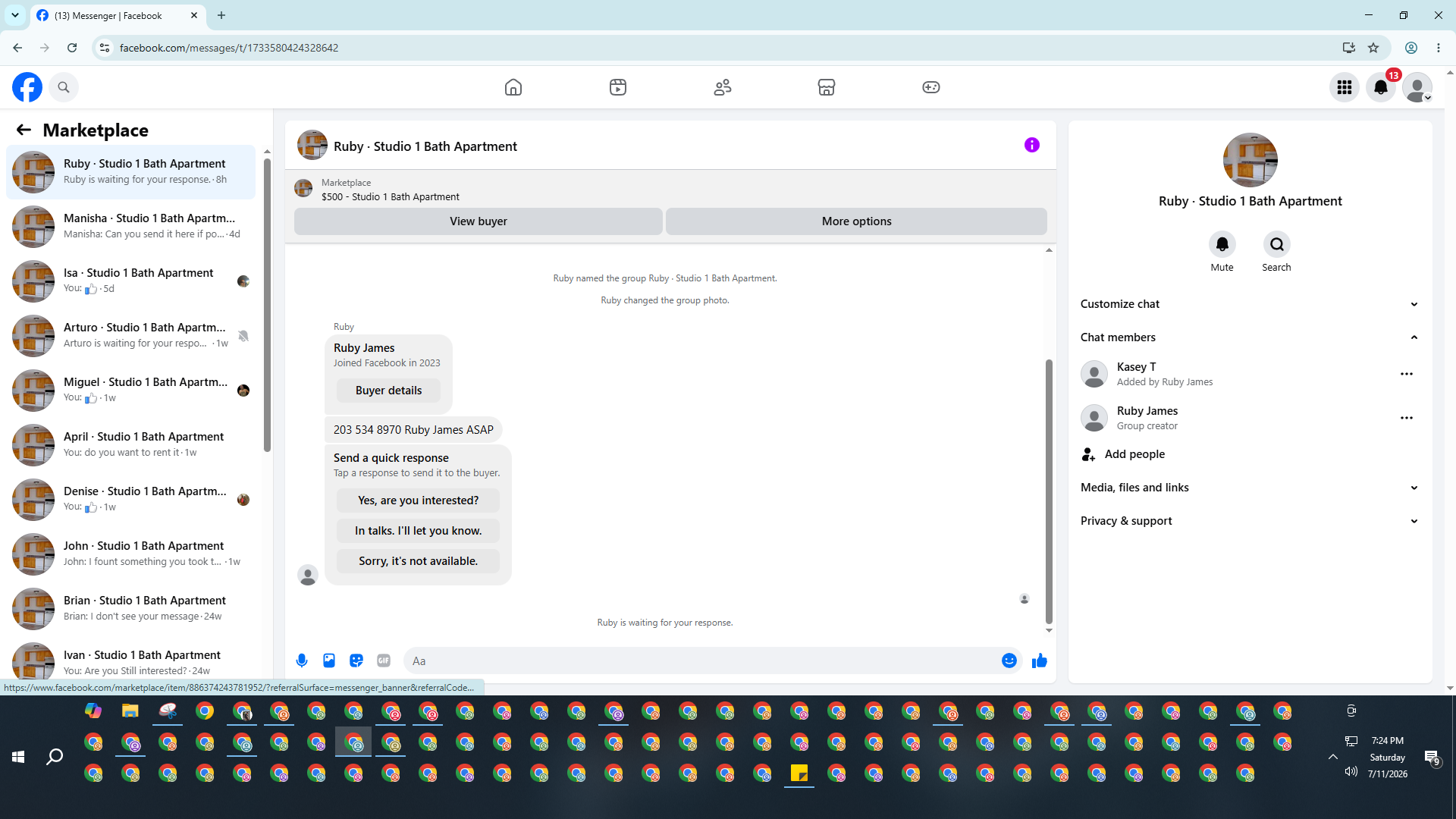Mute this chat with the bell icon
Image resolution: width=1456 pixels, height=819 pixels.
click(1222, 244)
